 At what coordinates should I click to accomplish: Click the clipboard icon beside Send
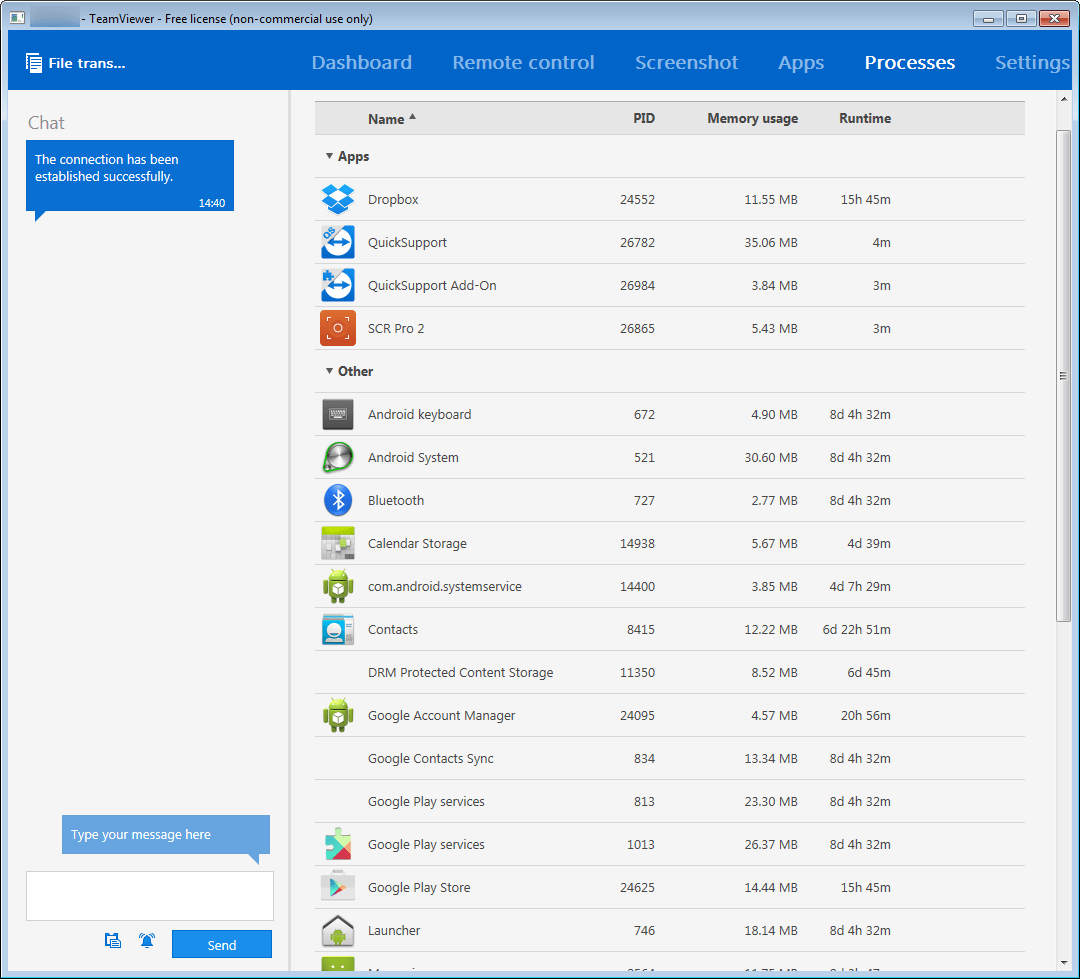[113, 940]
